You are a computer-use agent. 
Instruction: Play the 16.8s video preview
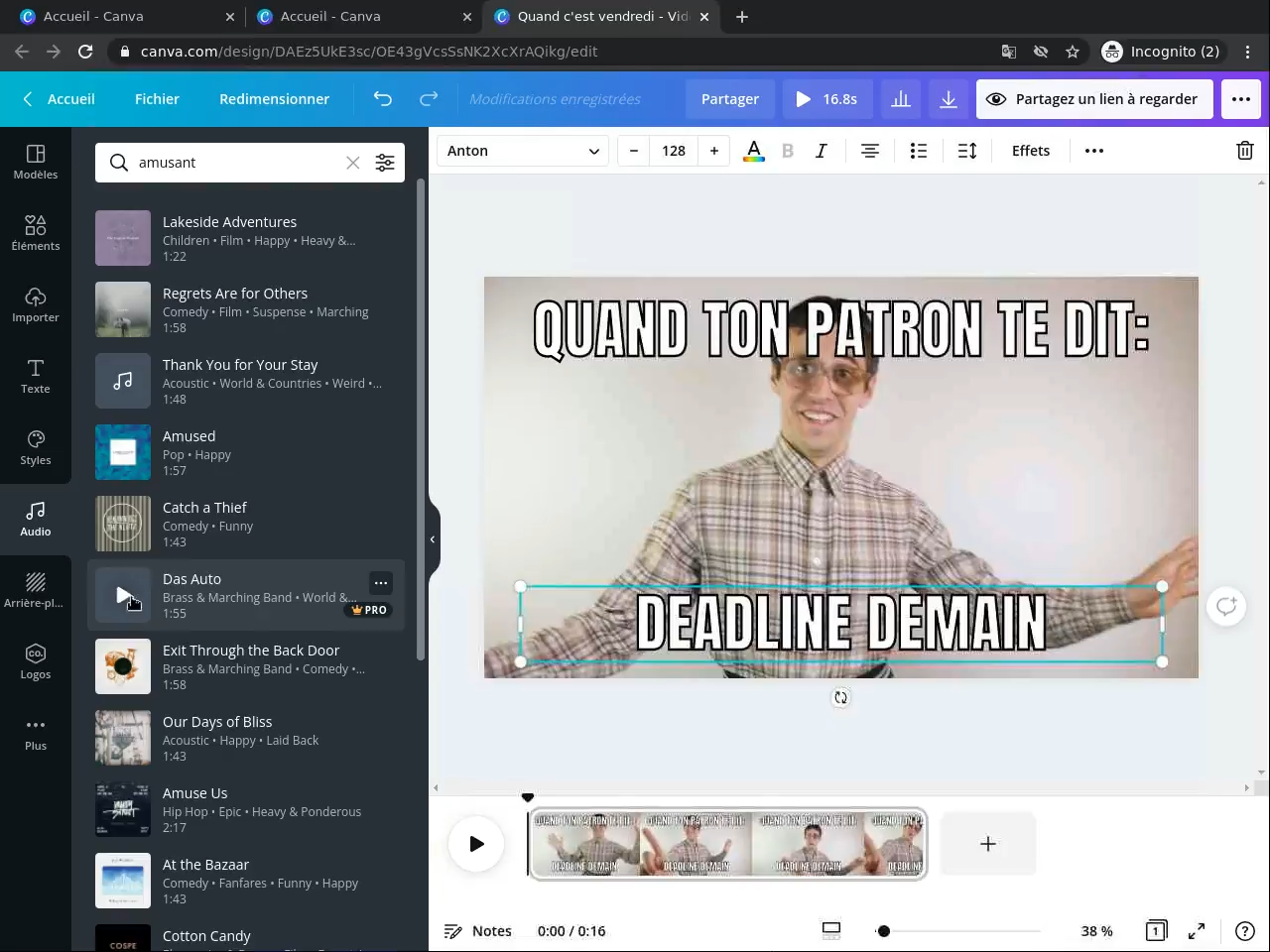826,99
